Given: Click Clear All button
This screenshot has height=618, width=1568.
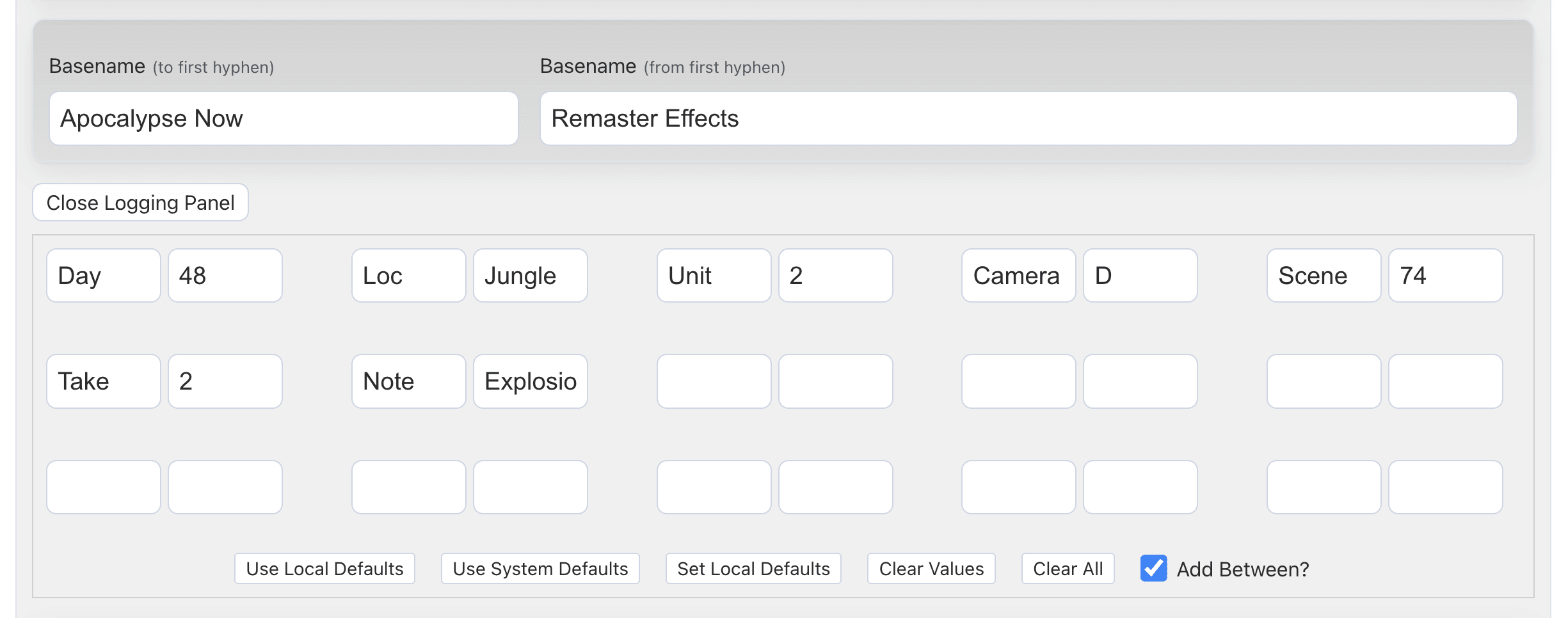Looking at the screenshot, I should pyautogui.click(x=1068, y=569).
